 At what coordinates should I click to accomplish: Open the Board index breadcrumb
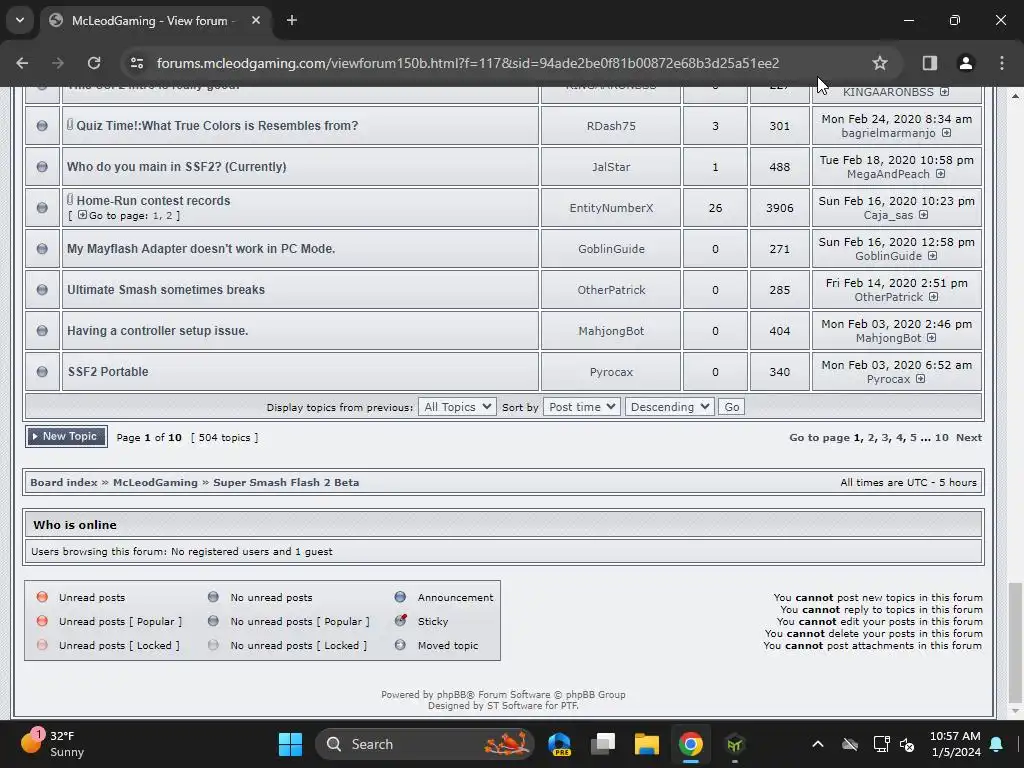[63, 483]
